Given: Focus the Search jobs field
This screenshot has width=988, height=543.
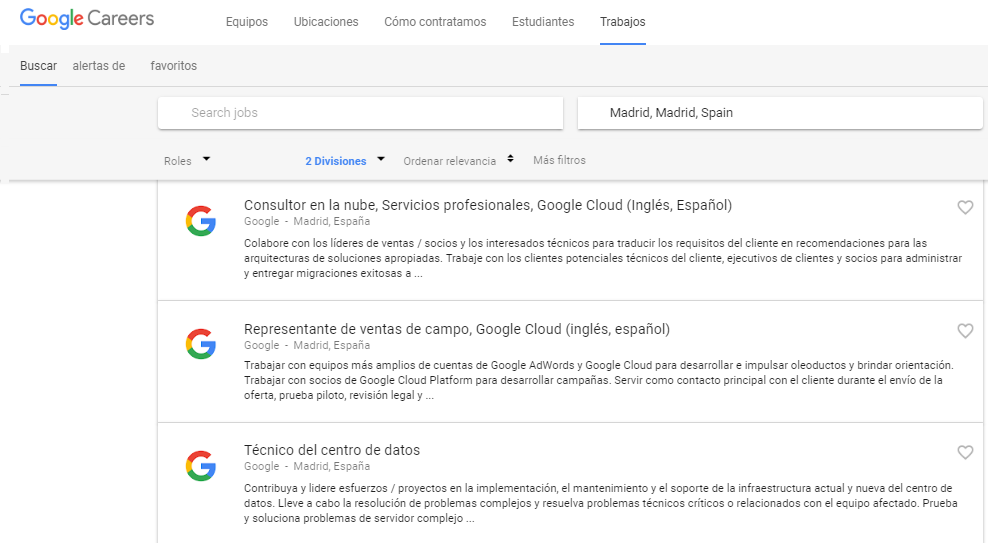Looking at the screenshot, I should pyautogui.click(x=360, y=113).
